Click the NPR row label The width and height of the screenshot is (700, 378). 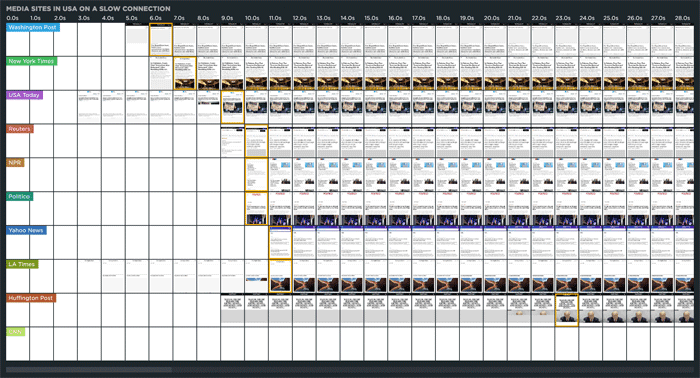[x=15, y=163]
